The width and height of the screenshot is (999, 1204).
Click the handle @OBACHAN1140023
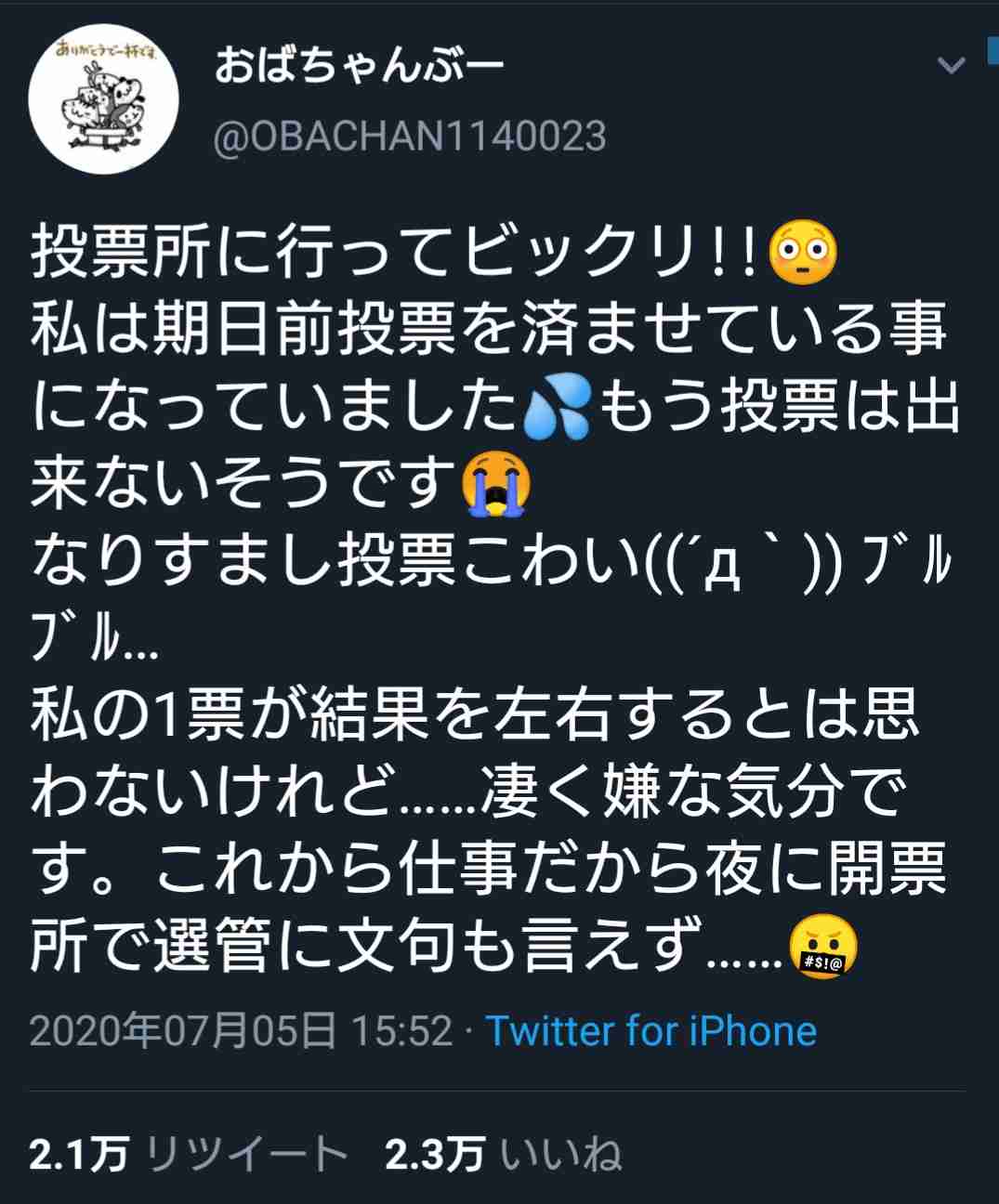click(x=410, y=137)
